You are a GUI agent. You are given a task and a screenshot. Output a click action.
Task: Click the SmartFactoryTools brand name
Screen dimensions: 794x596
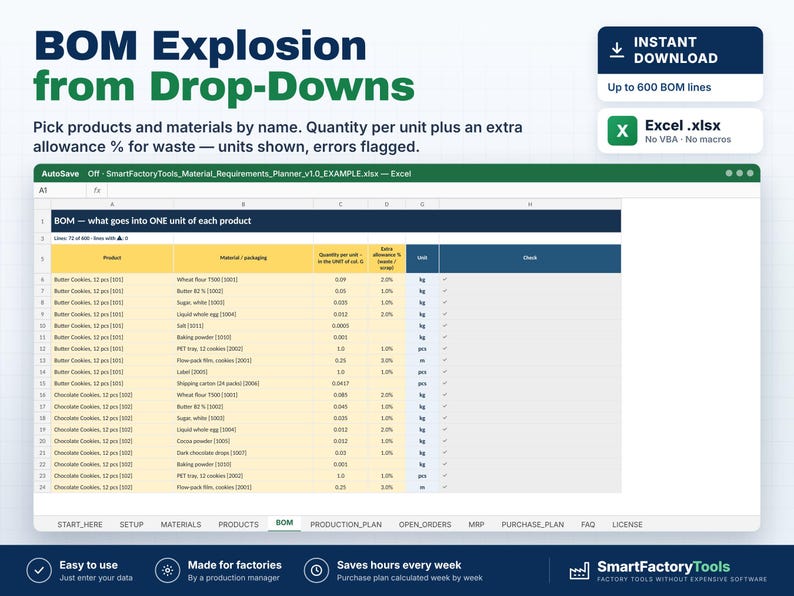(x=663, y=567)
